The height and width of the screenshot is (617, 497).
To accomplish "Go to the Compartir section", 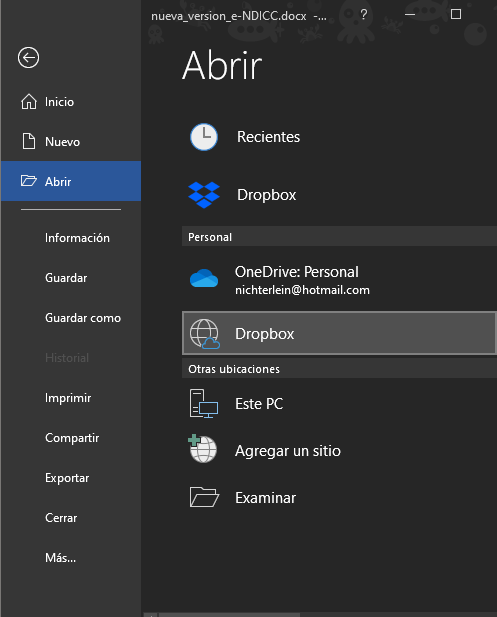I will click(72, 438).
